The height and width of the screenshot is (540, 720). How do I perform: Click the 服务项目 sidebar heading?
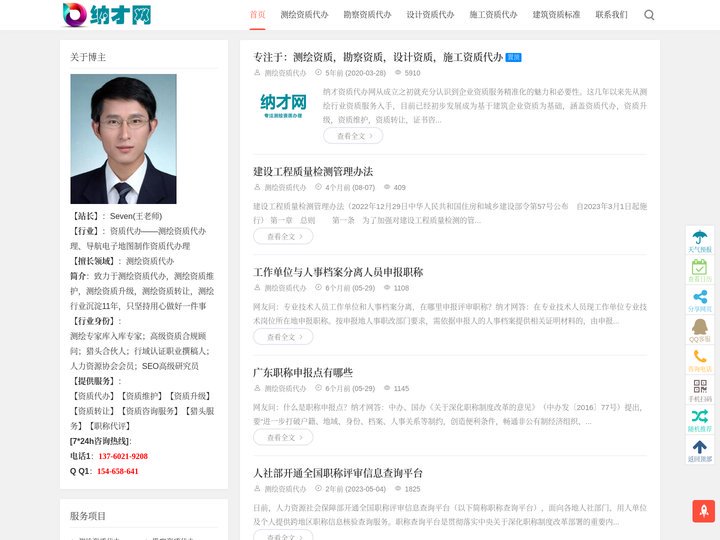[x=88, y=516]
